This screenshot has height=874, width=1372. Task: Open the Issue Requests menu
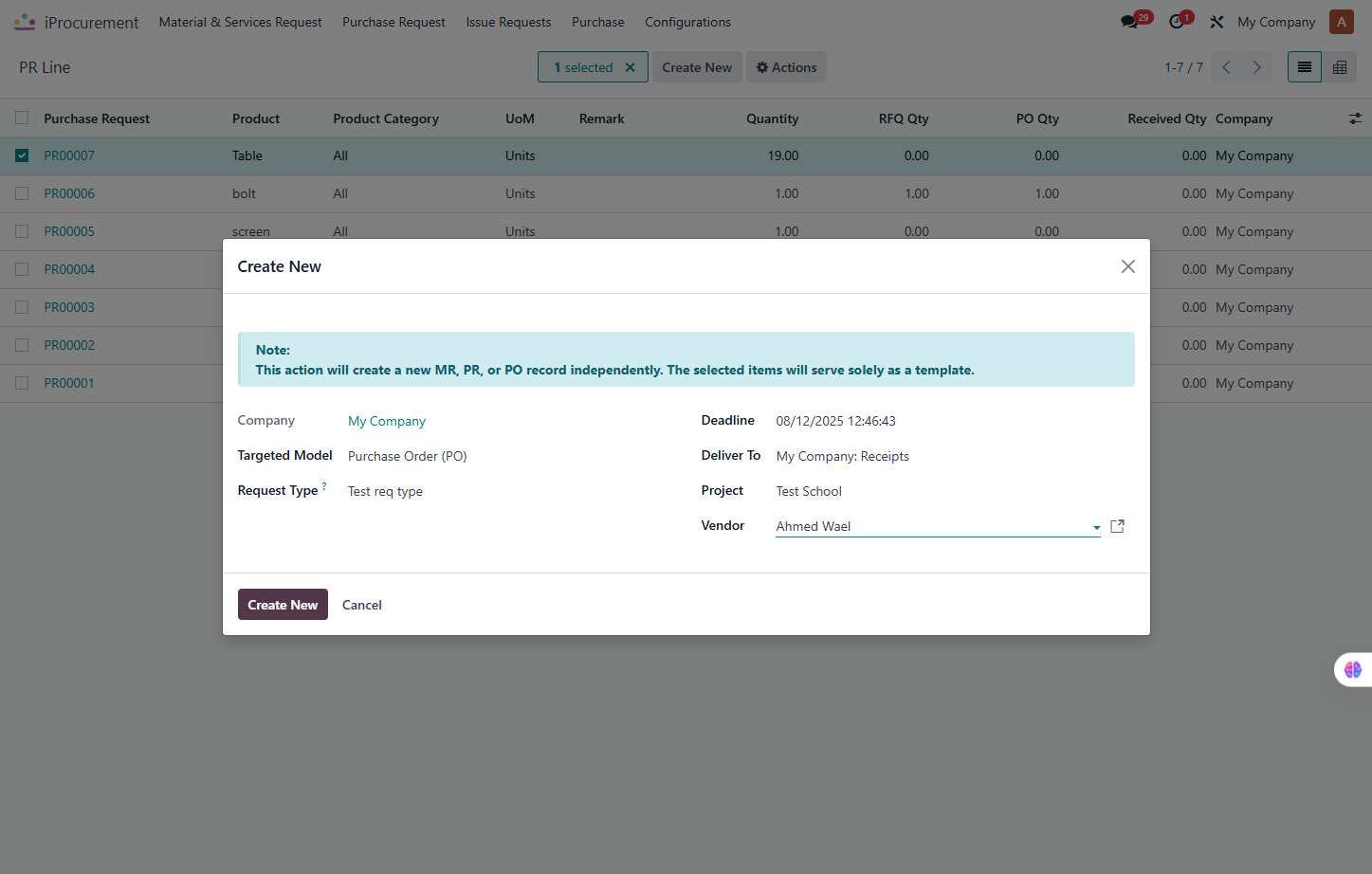click(x=508, y=22)
